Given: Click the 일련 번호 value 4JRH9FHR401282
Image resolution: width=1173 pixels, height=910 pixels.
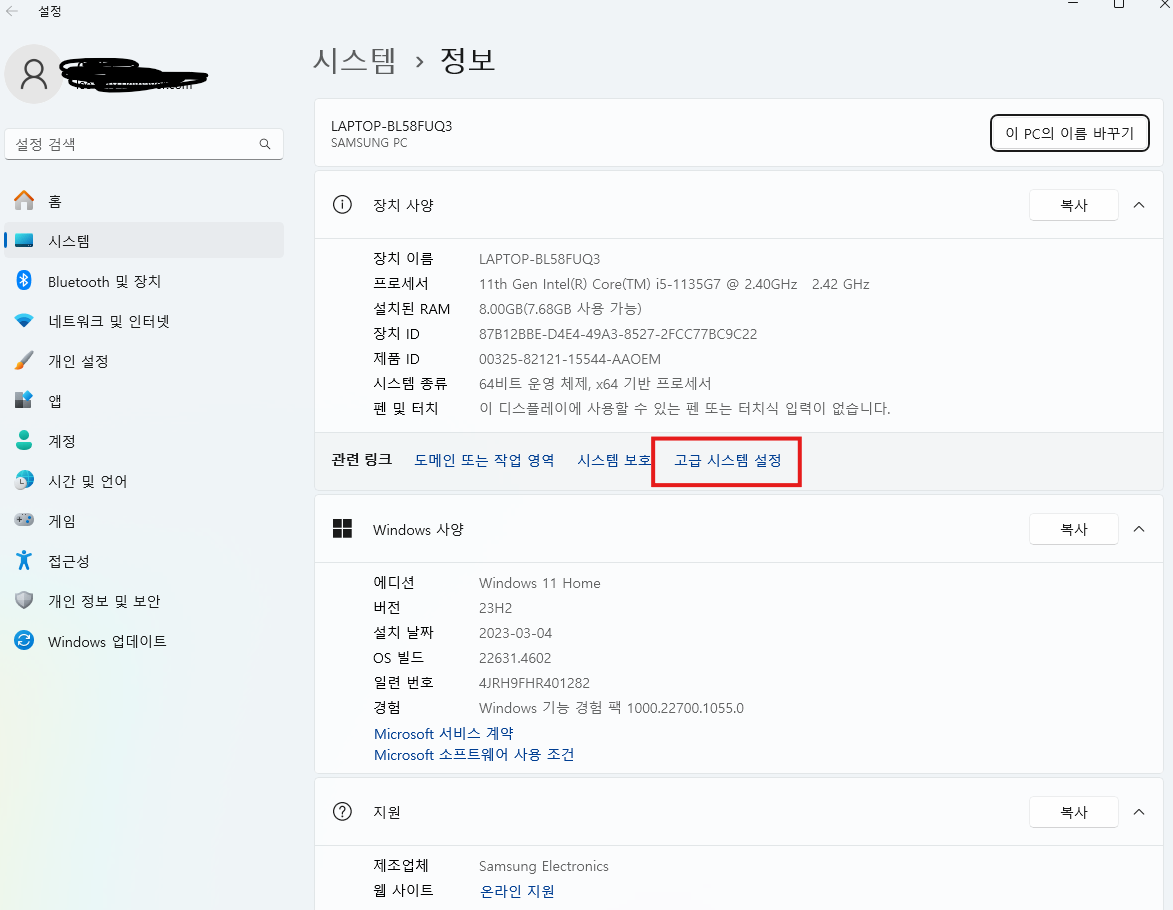Looking at the screenshot, I should tap(534, 682).
